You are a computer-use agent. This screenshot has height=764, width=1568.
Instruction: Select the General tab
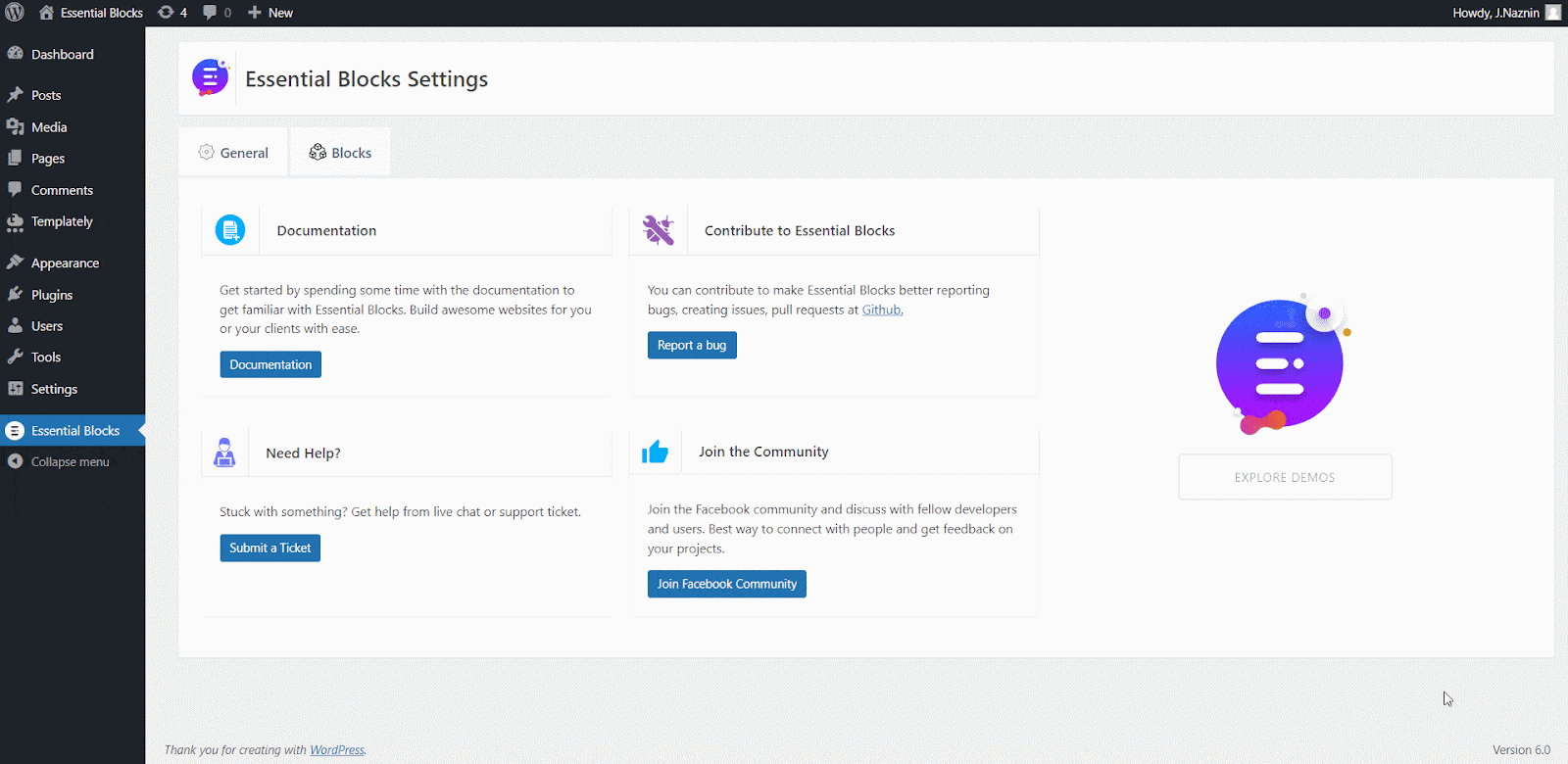(233, 153)
